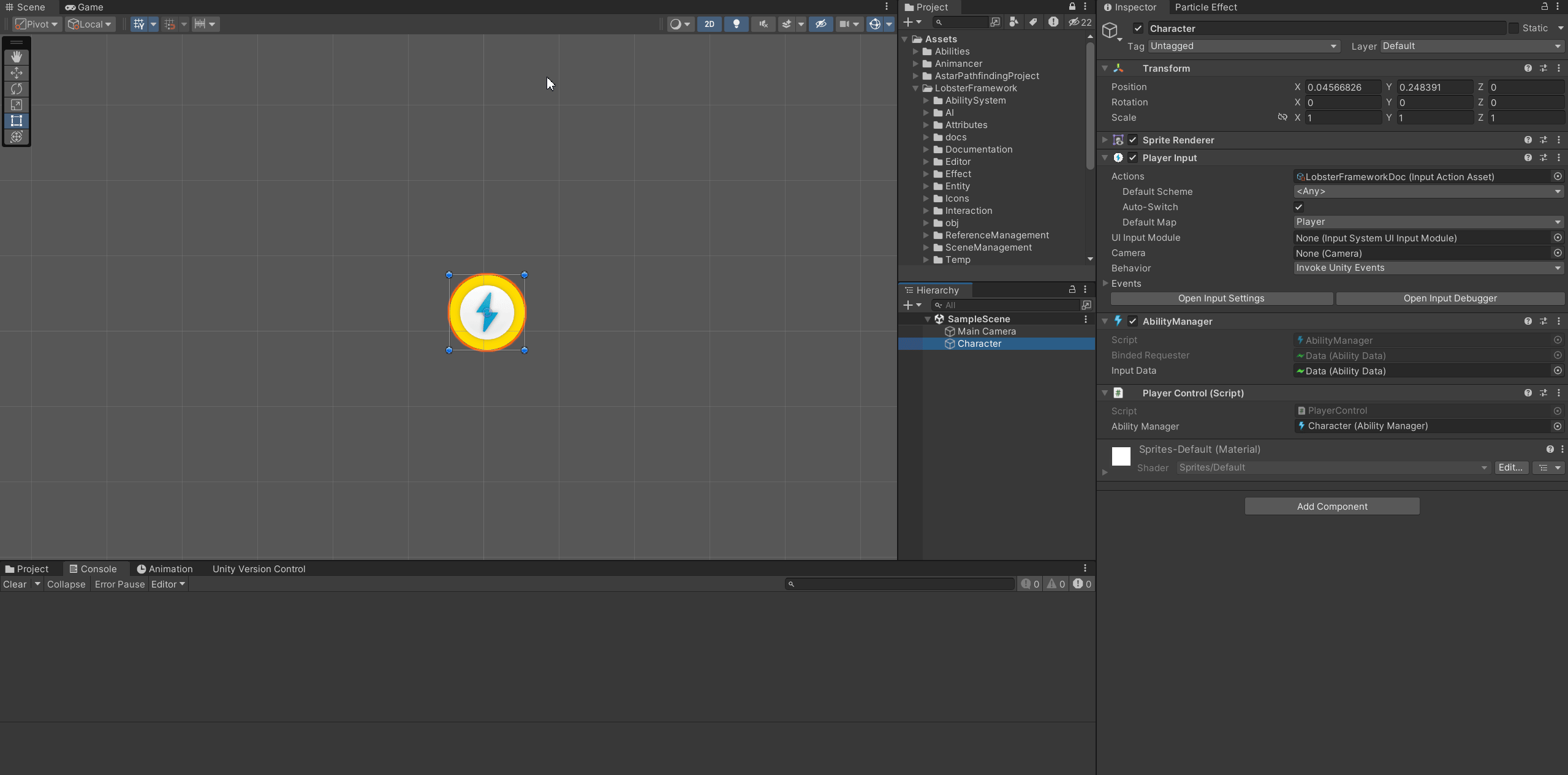This screenshot has height=775, width=1568.
Task: Toggle the Character active checkbox
Action: pyautogui.click(x=1138, y=28)
